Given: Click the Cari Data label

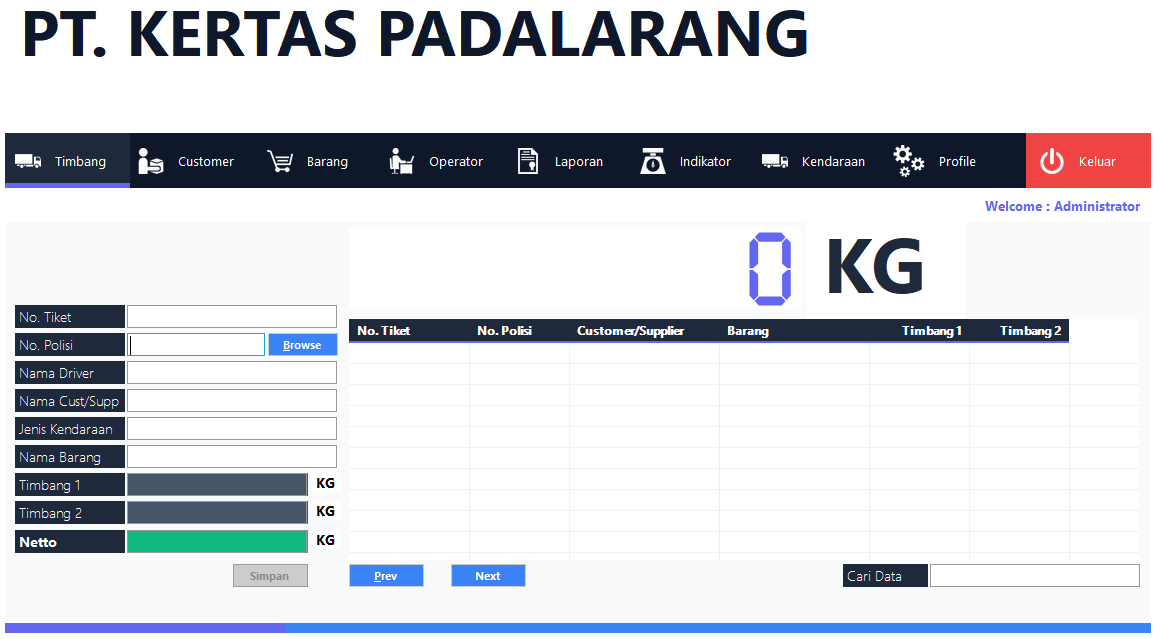Looking at the screenshot, I should (x=885, y=576).
